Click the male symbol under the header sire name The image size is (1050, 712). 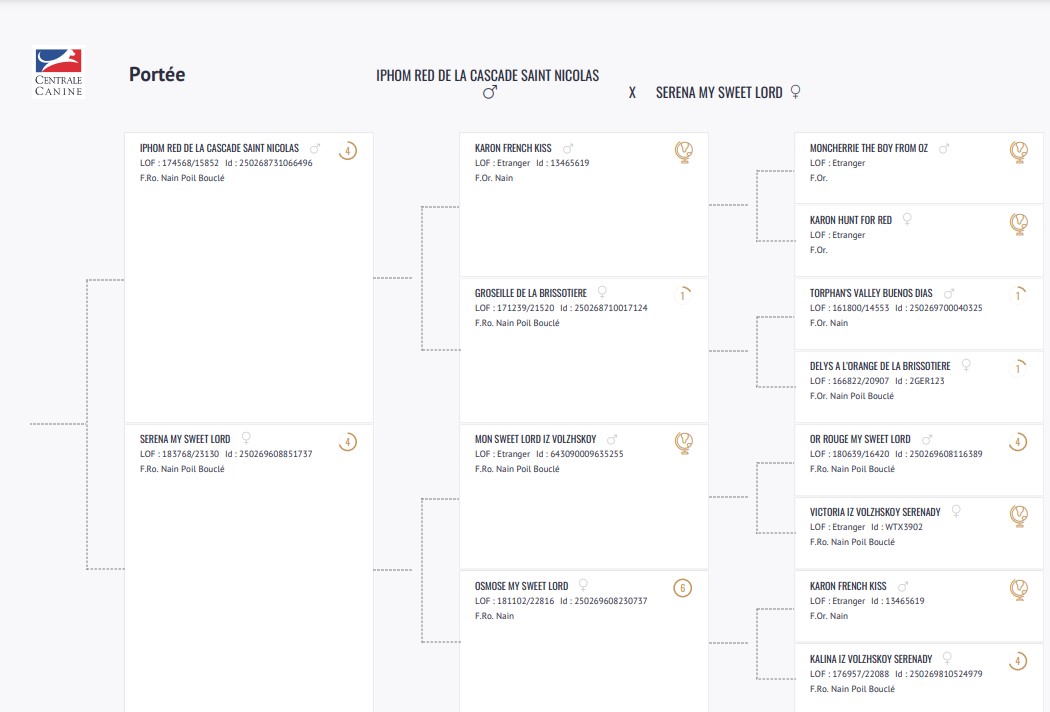[489, 92]
